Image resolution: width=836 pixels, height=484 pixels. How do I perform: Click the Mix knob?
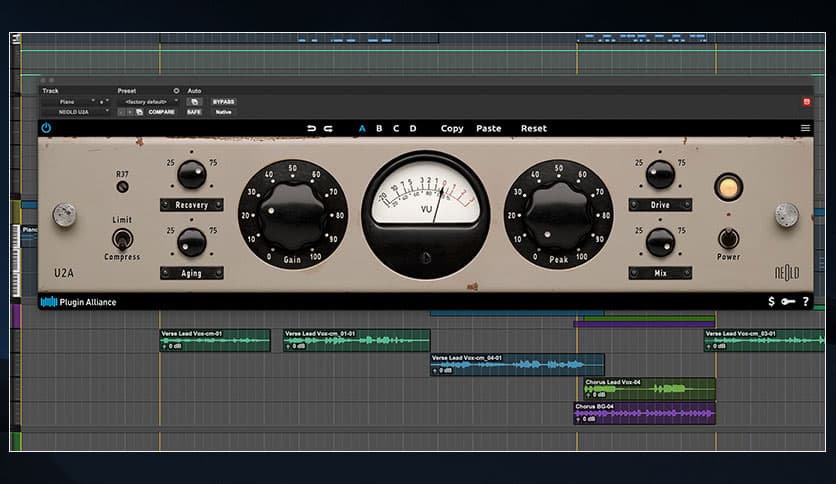(x=660, y=243)
